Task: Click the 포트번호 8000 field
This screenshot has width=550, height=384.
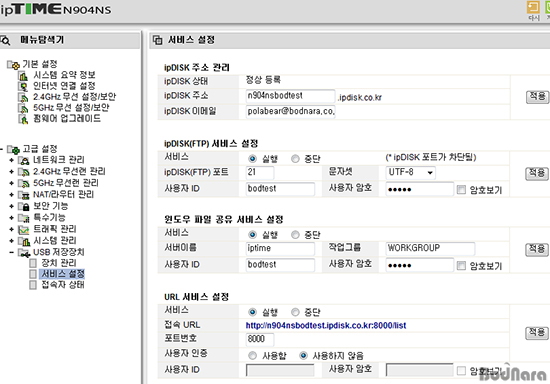Action: (x=260, y=339)
